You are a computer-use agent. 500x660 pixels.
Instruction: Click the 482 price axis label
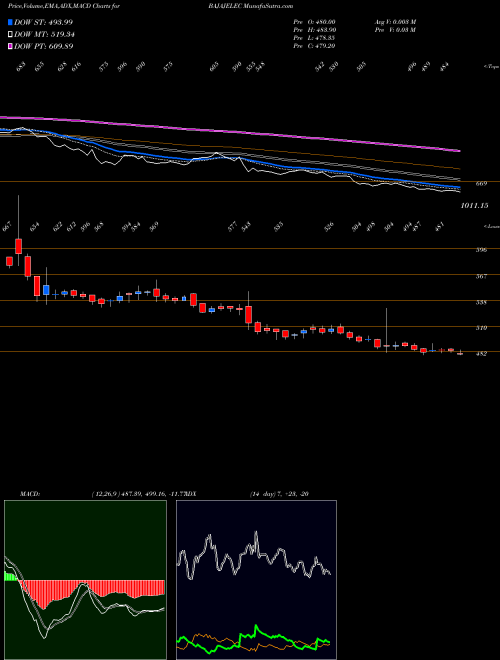click(481, 354)
